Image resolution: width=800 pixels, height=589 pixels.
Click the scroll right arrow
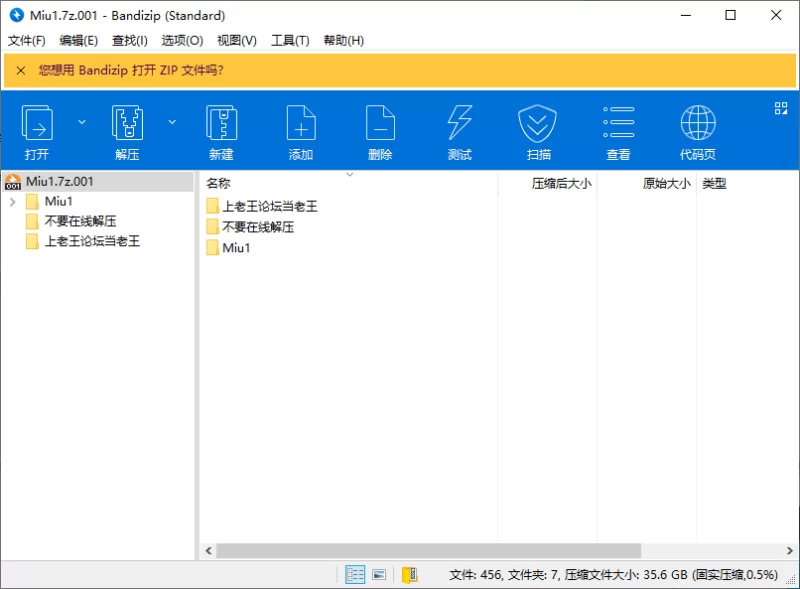pos(790,551)
